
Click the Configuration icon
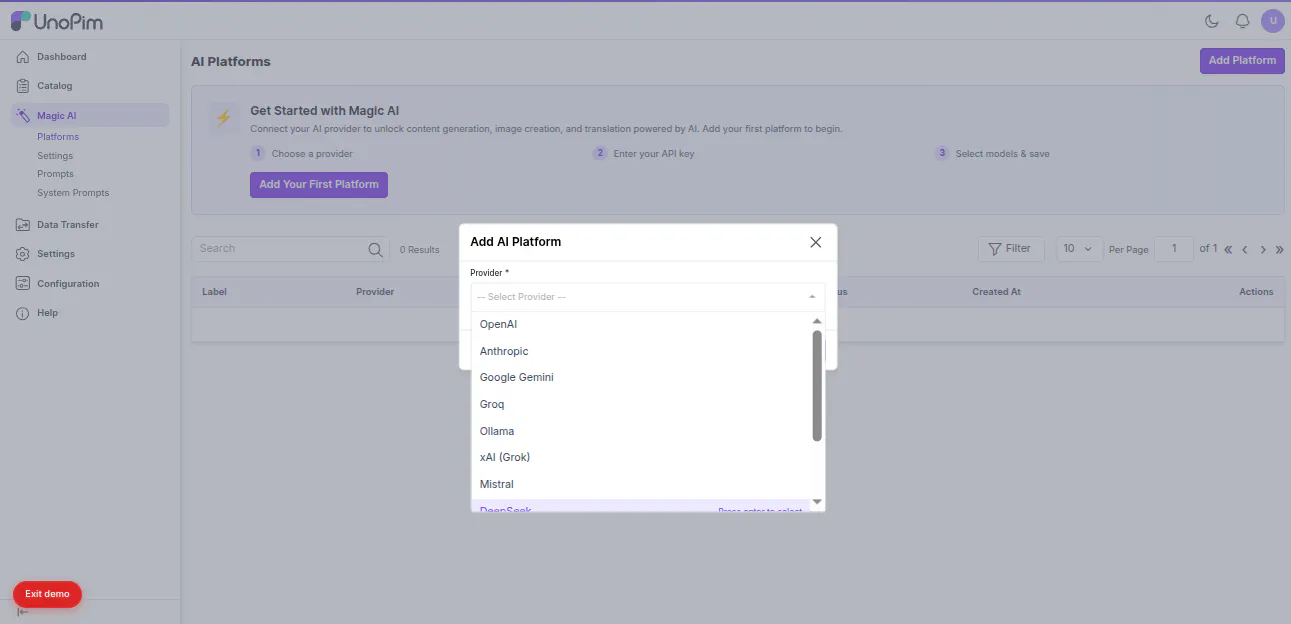(23, 284)
